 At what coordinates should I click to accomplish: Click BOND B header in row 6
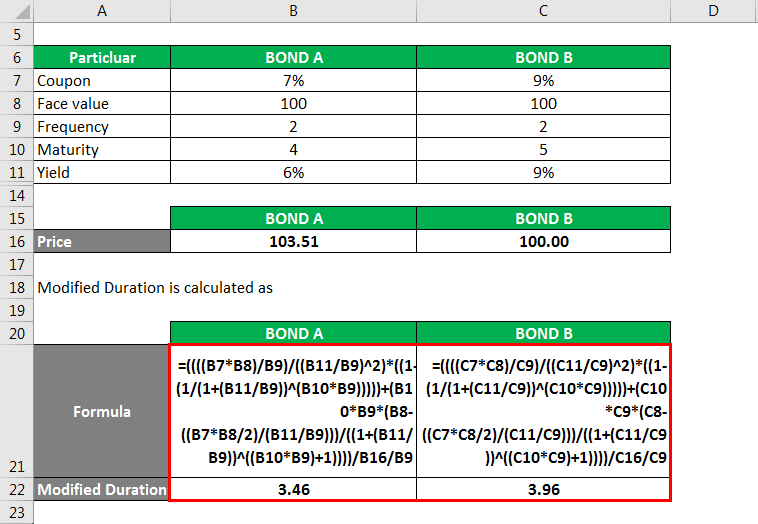(543, 58)
